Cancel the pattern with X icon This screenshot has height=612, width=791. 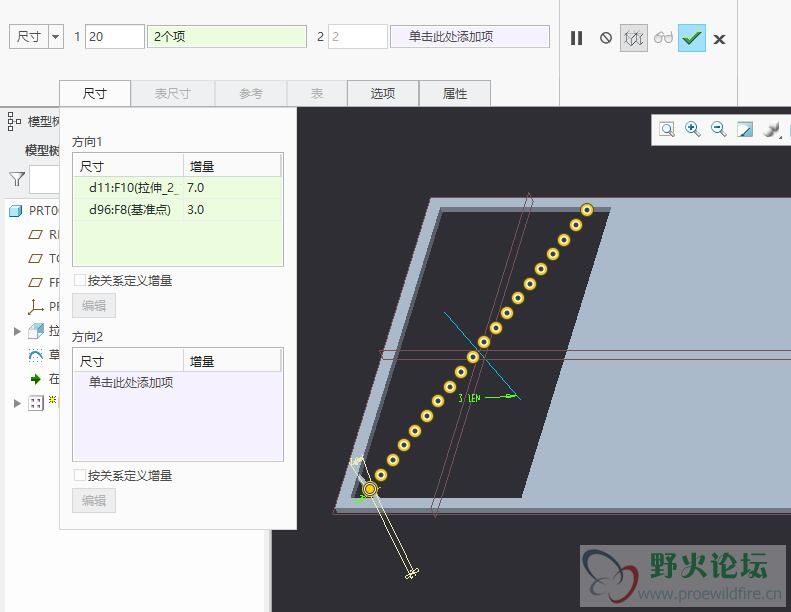pos(719,39)
